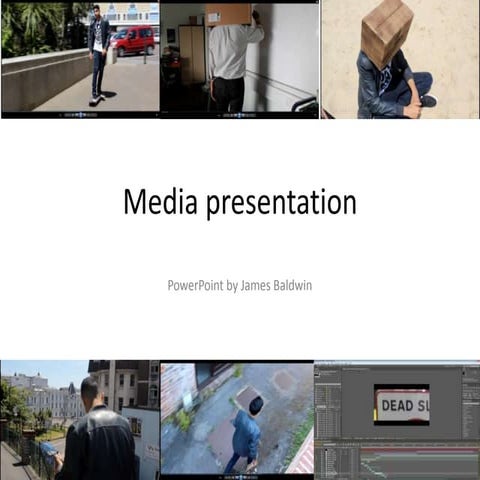Open the editing software thumbnail showing DEAD SL
The width and height of the screenshot is (480, 480).
(397, 420)
